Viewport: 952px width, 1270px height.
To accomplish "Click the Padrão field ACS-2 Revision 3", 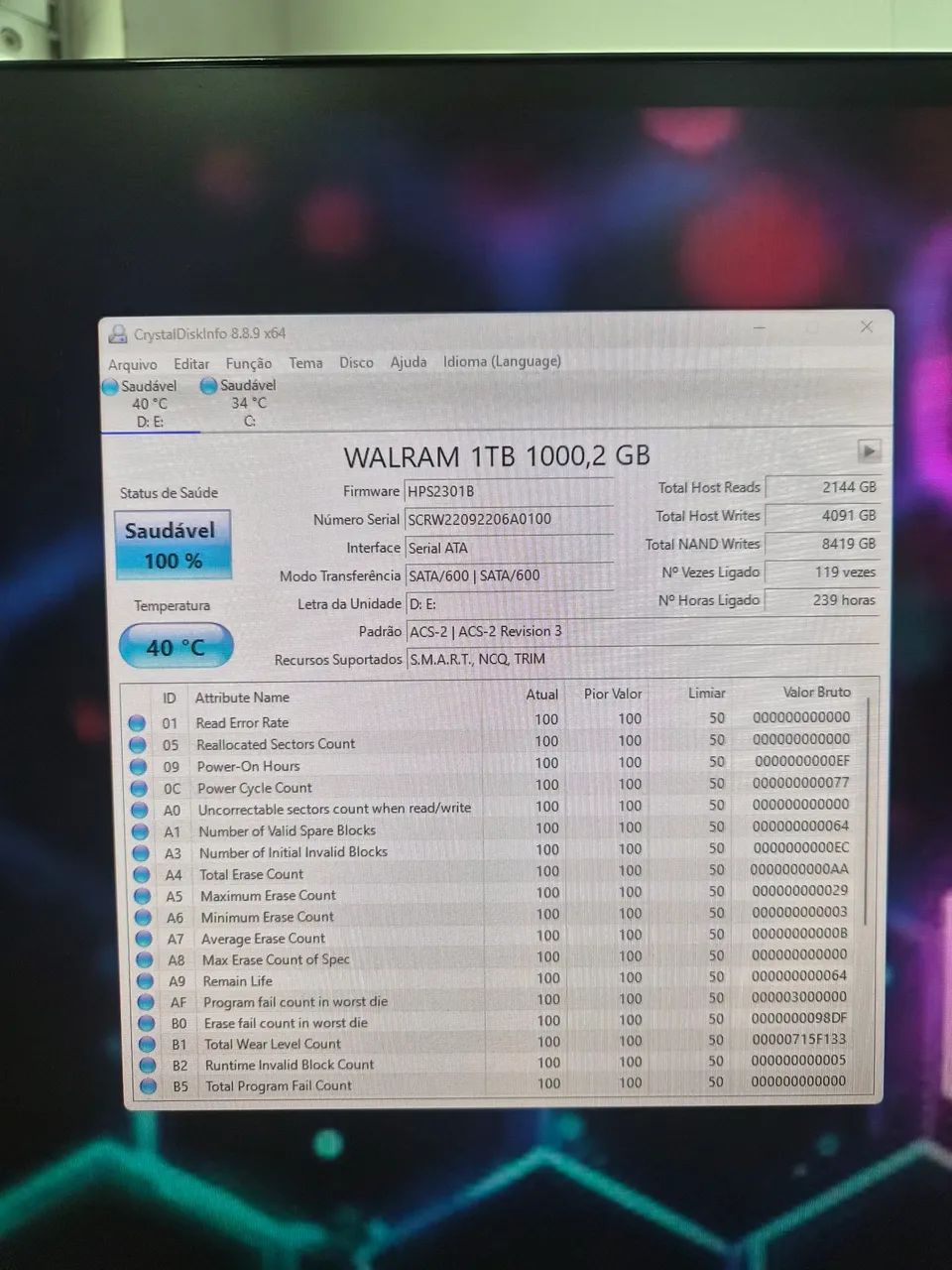I will coord(643,631).
